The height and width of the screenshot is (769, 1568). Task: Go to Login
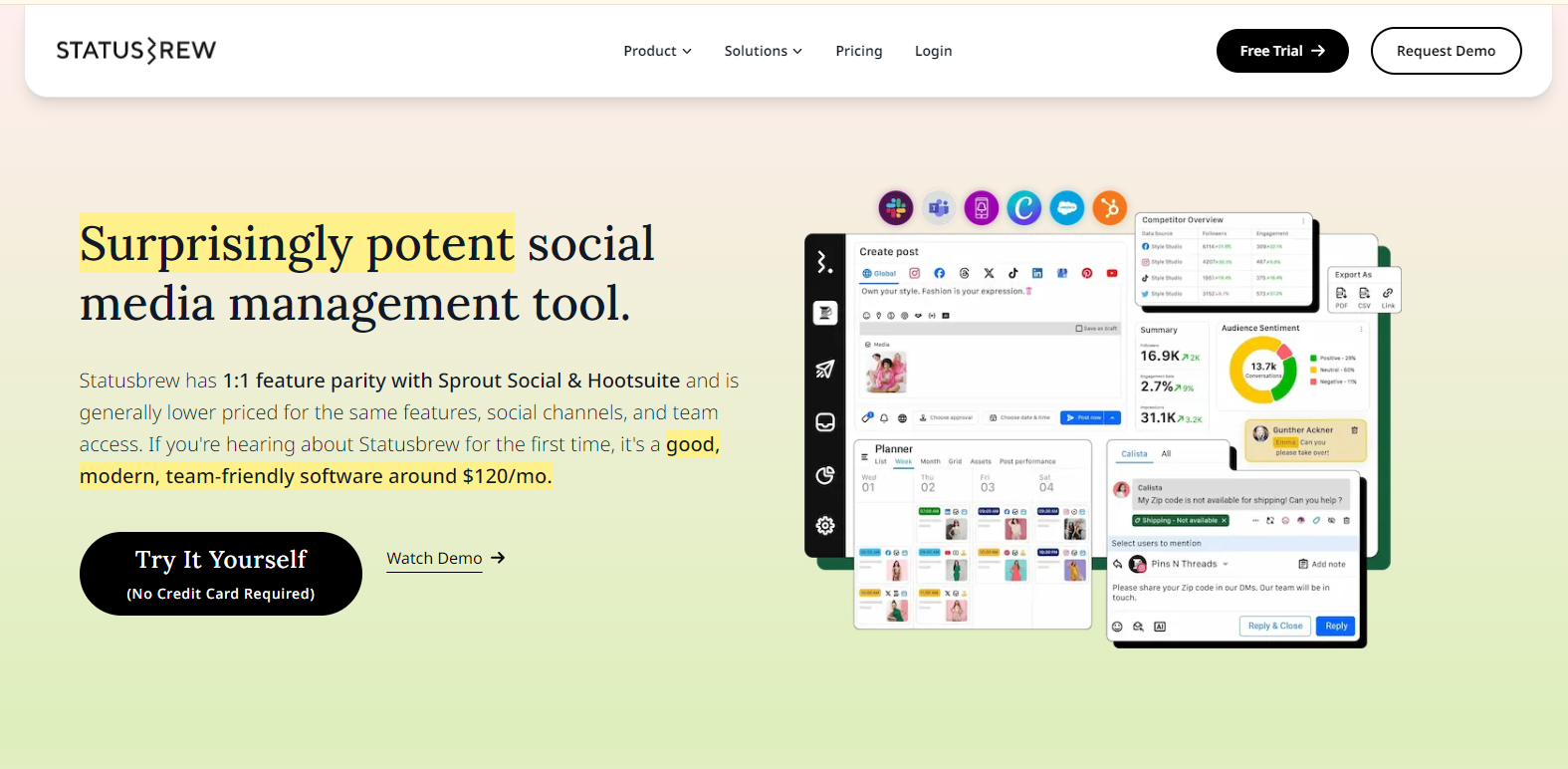[x=933, y=51]
